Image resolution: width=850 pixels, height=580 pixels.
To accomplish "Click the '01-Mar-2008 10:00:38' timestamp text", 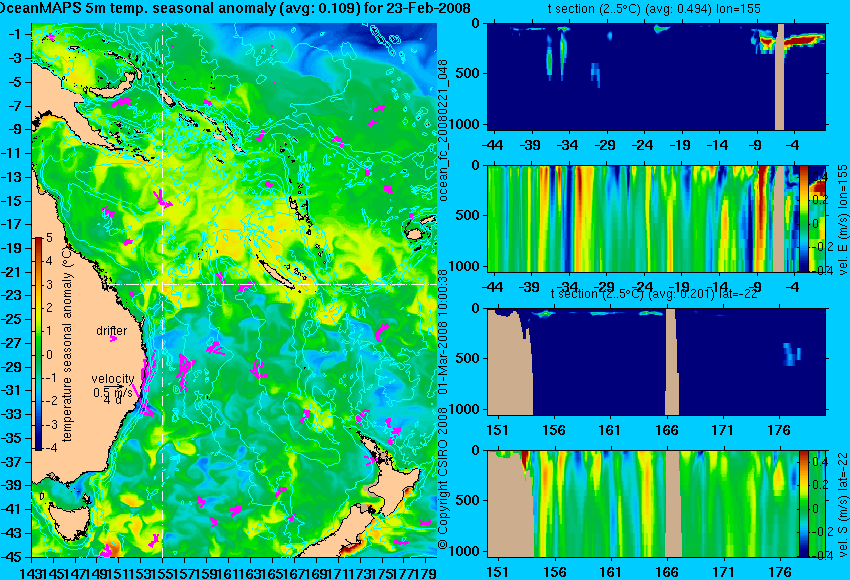I will coord(442,332).
